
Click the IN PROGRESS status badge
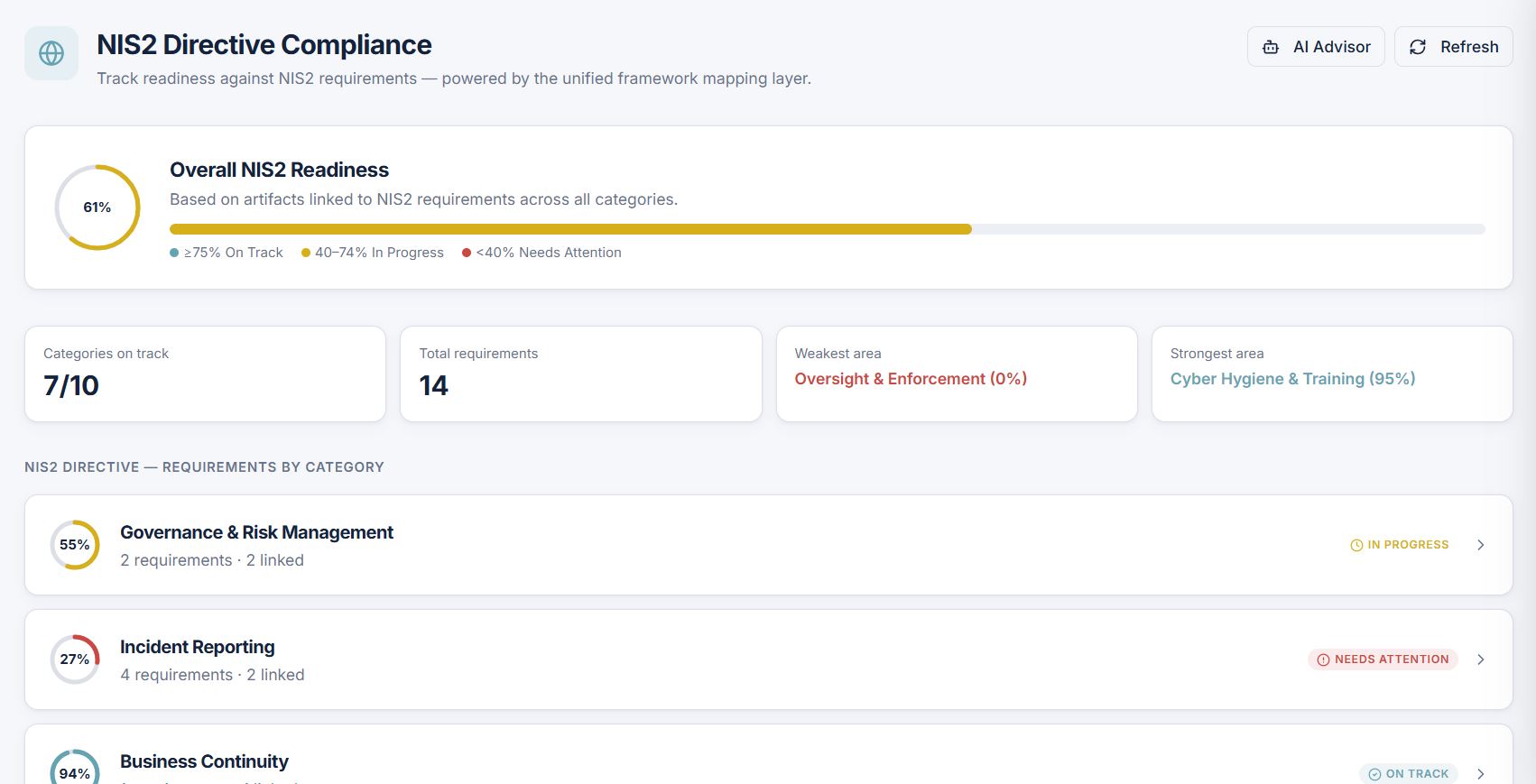point(1400,545)
